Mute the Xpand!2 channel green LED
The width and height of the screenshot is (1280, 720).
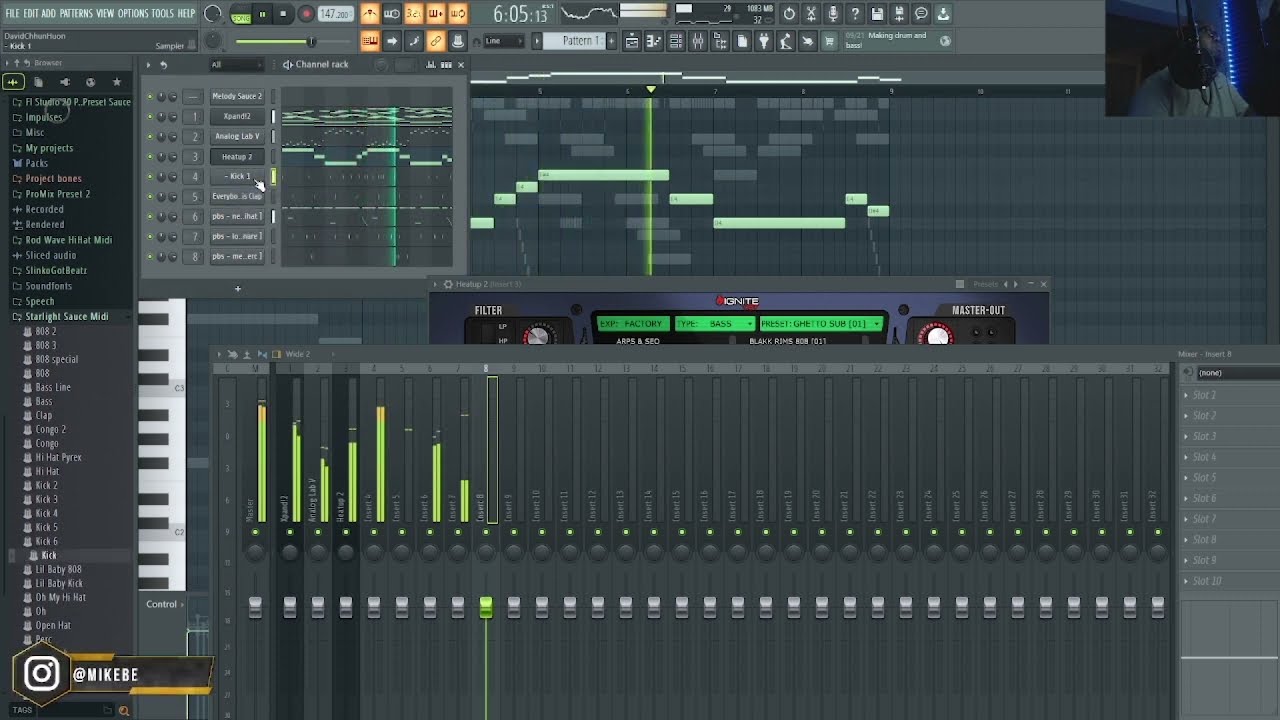(x=150, y=116)
